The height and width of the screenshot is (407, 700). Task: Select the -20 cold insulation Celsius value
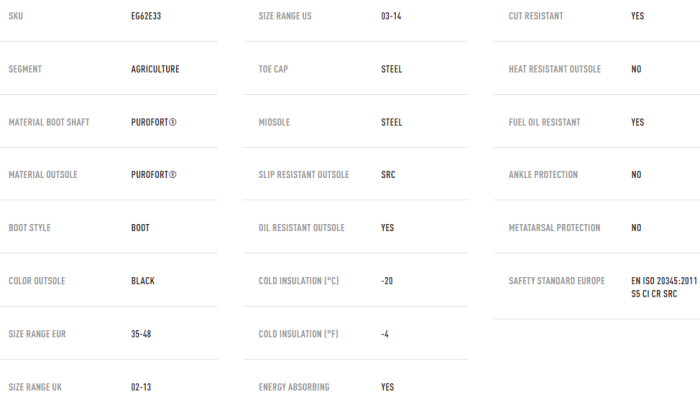[387, 281]
